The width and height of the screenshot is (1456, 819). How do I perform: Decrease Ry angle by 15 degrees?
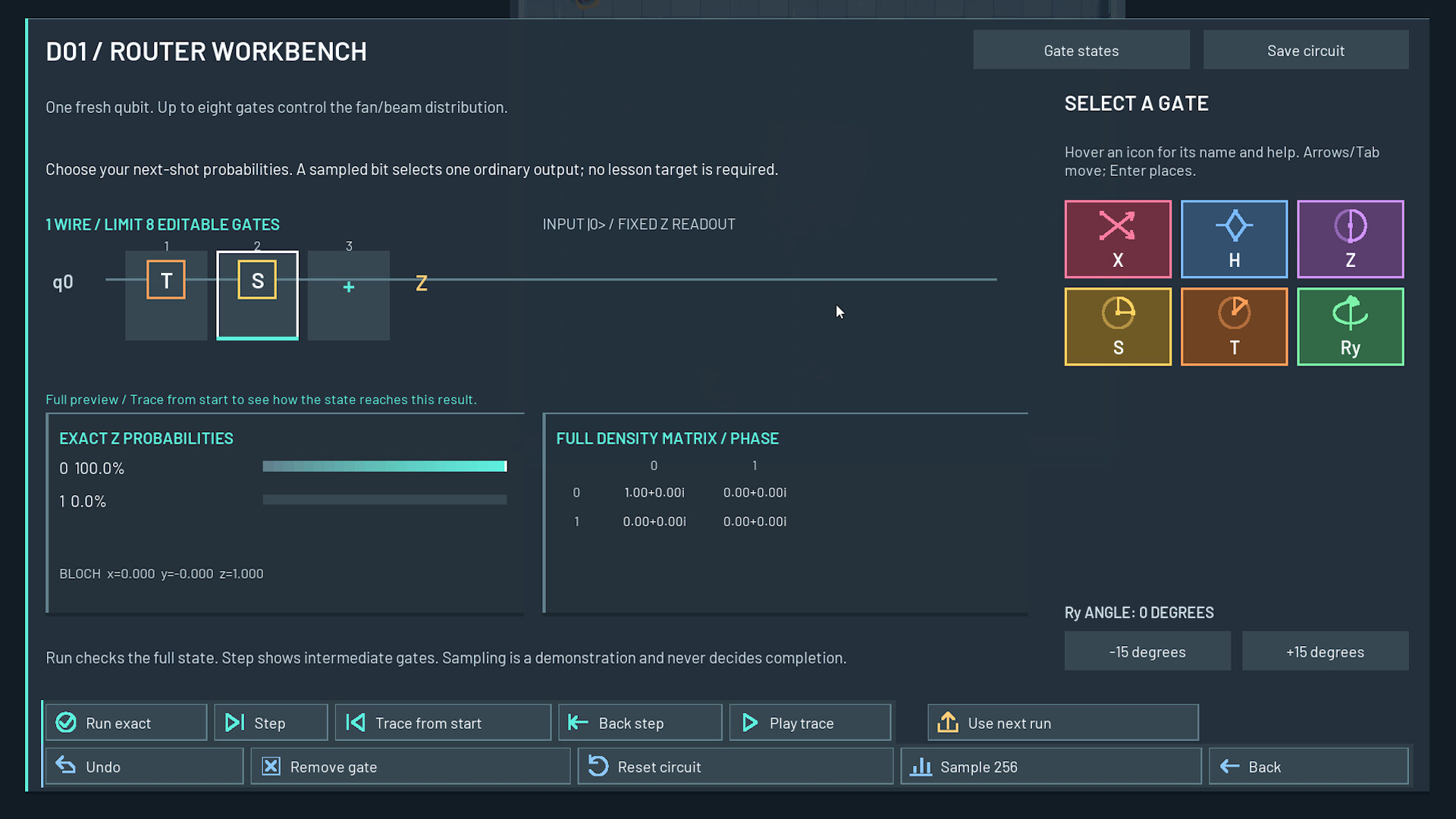(1147, 651)
